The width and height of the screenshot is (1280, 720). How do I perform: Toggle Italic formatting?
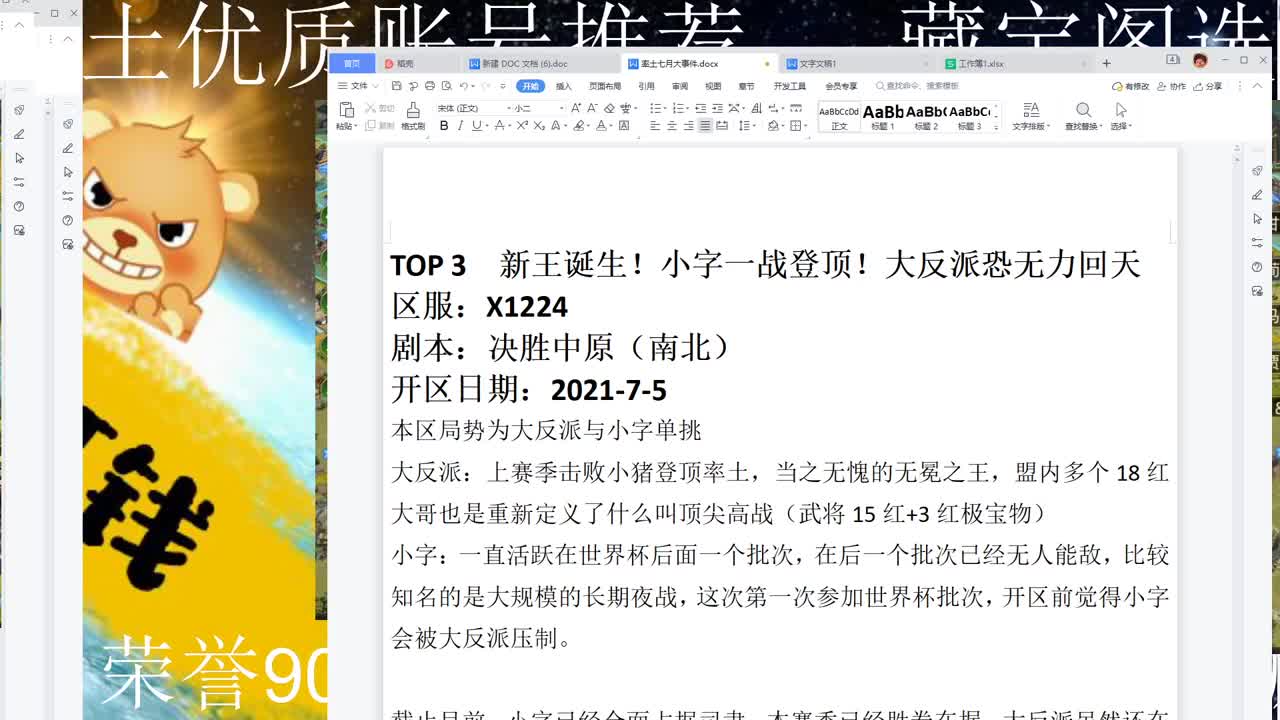tap(460, 126)
